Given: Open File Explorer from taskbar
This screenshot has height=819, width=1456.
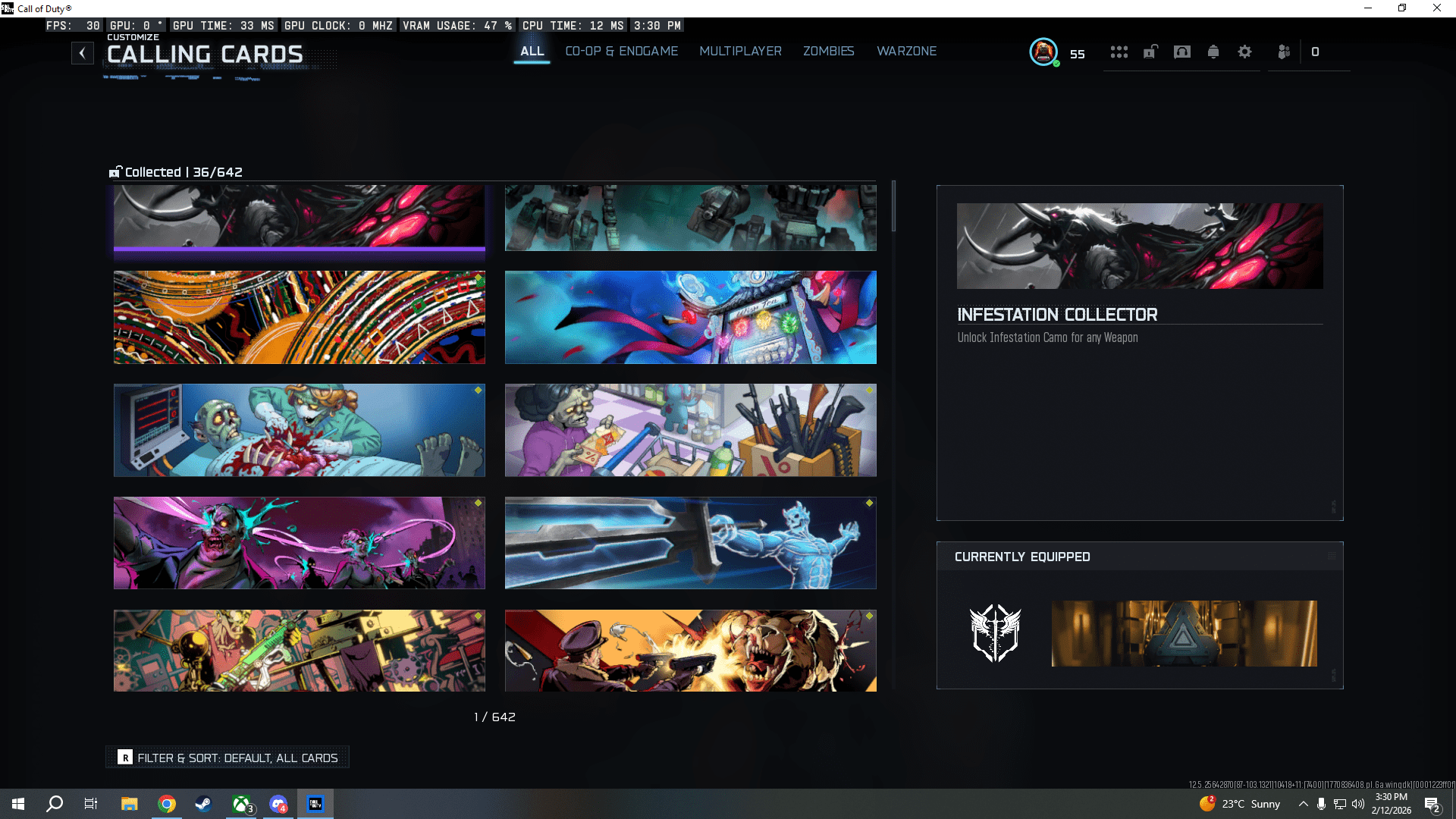Looking at the screenshot, I should tap(129, 804).
